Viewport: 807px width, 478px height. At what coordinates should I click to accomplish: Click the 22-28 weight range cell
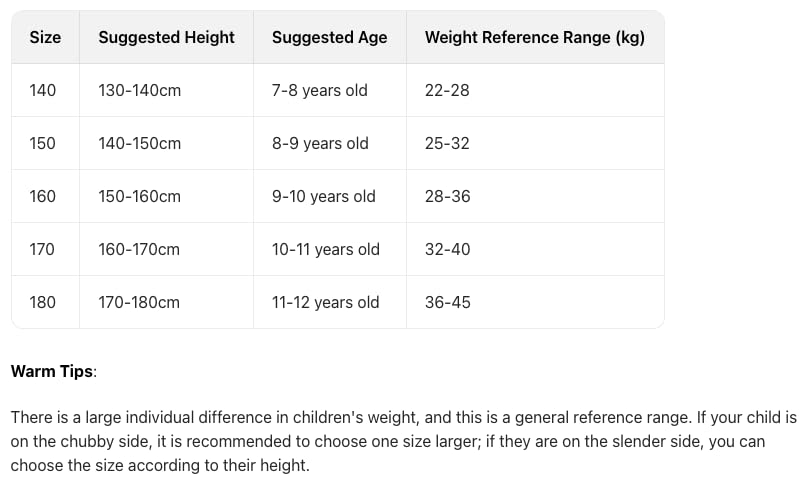tap(447, 91)
